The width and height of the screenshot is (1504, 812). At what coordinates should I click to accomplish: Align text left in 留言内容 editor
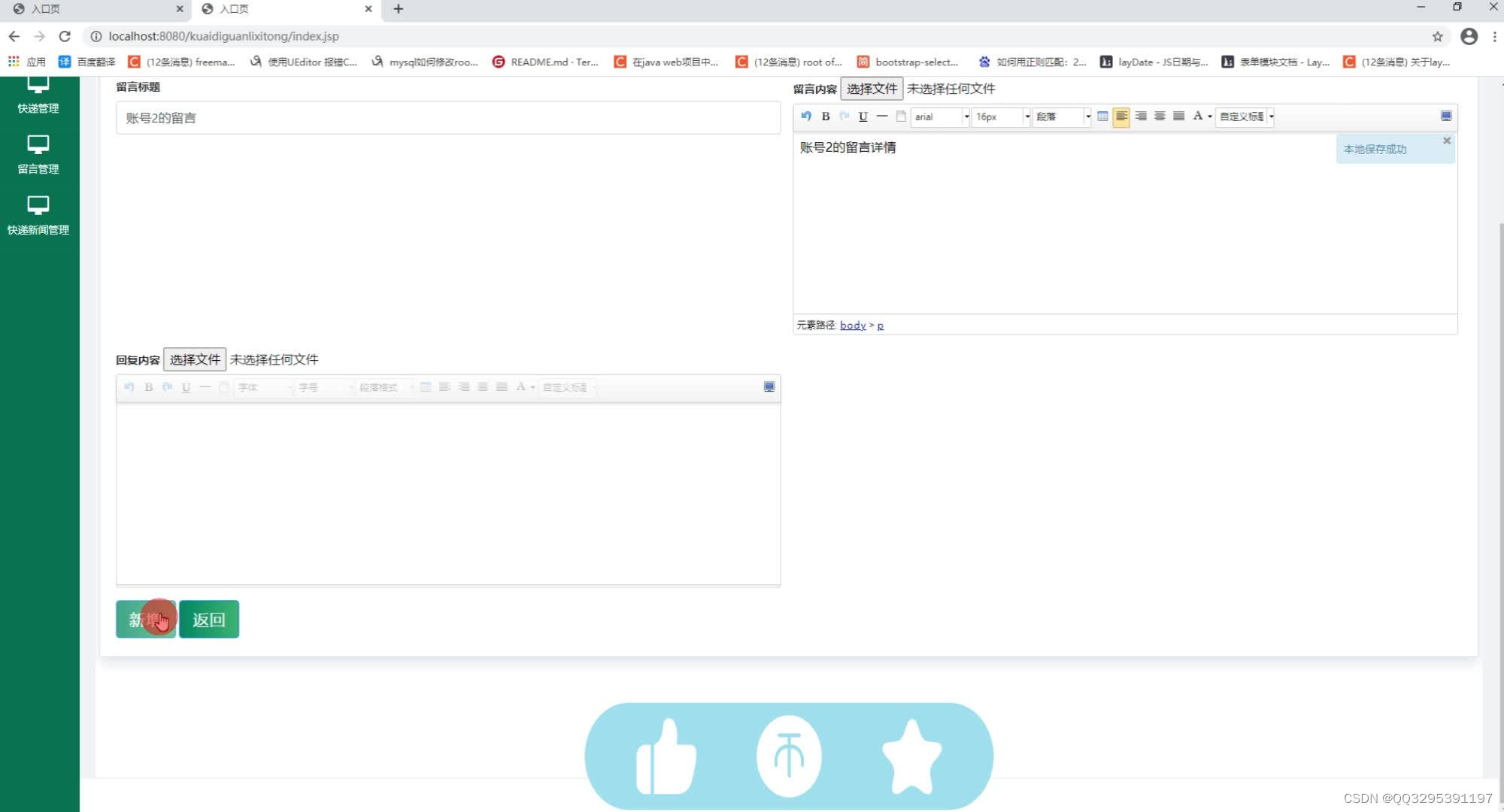coord(1121,116)
